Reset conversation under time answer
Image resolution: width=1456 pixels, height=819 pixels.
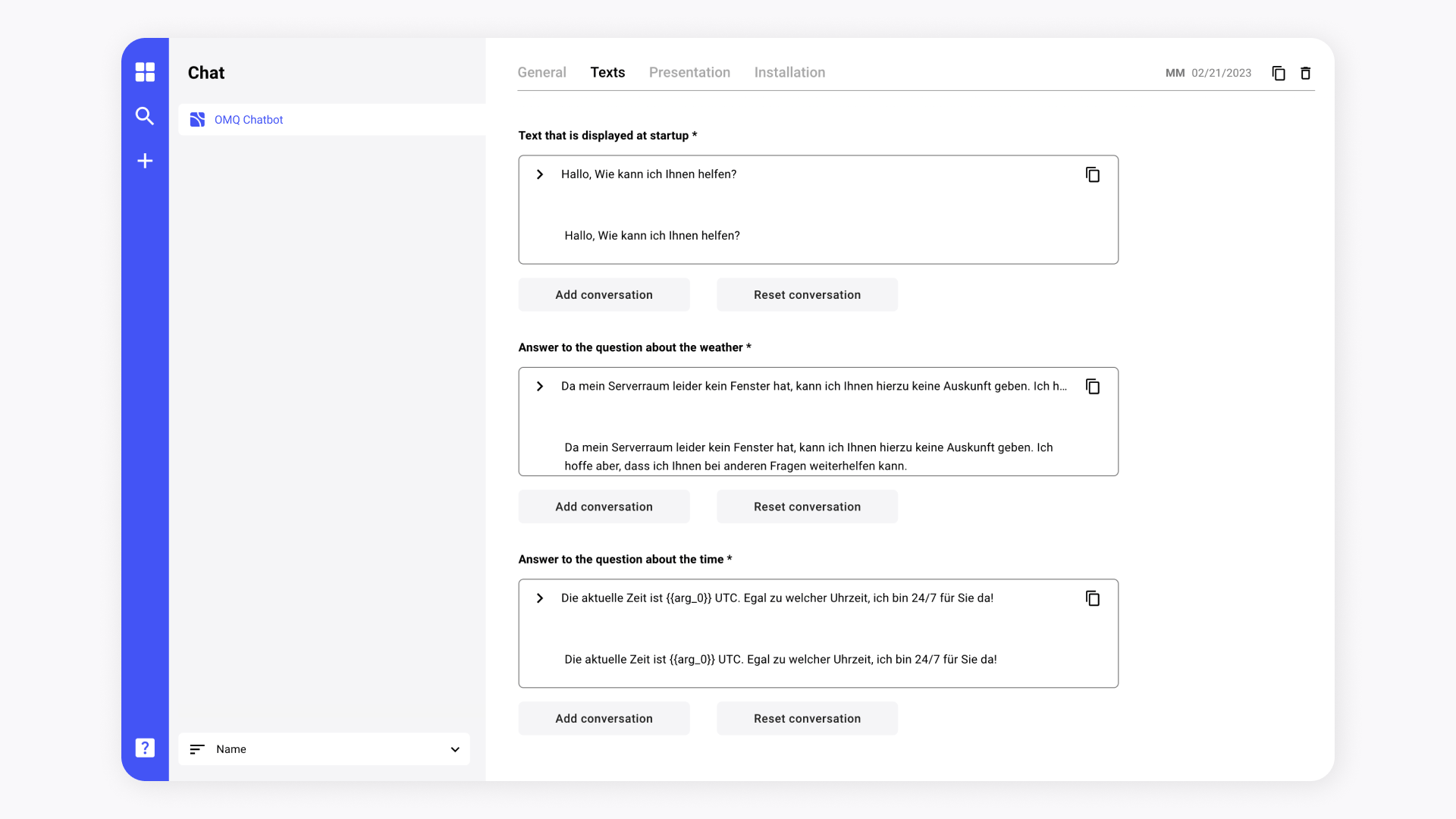[807, 718]
